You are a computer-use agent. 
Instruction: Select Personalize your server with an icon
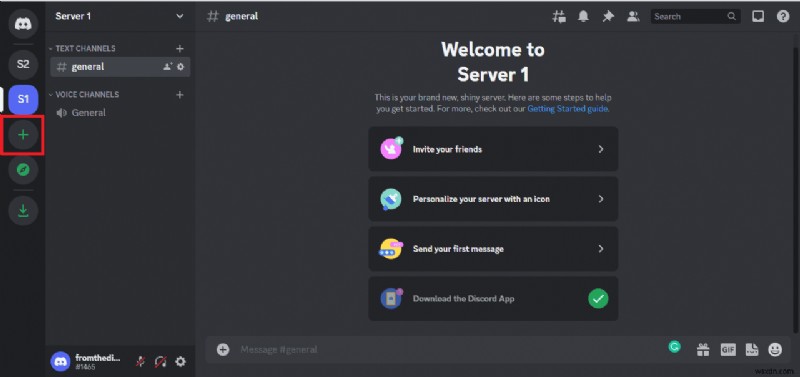point(493,199)
